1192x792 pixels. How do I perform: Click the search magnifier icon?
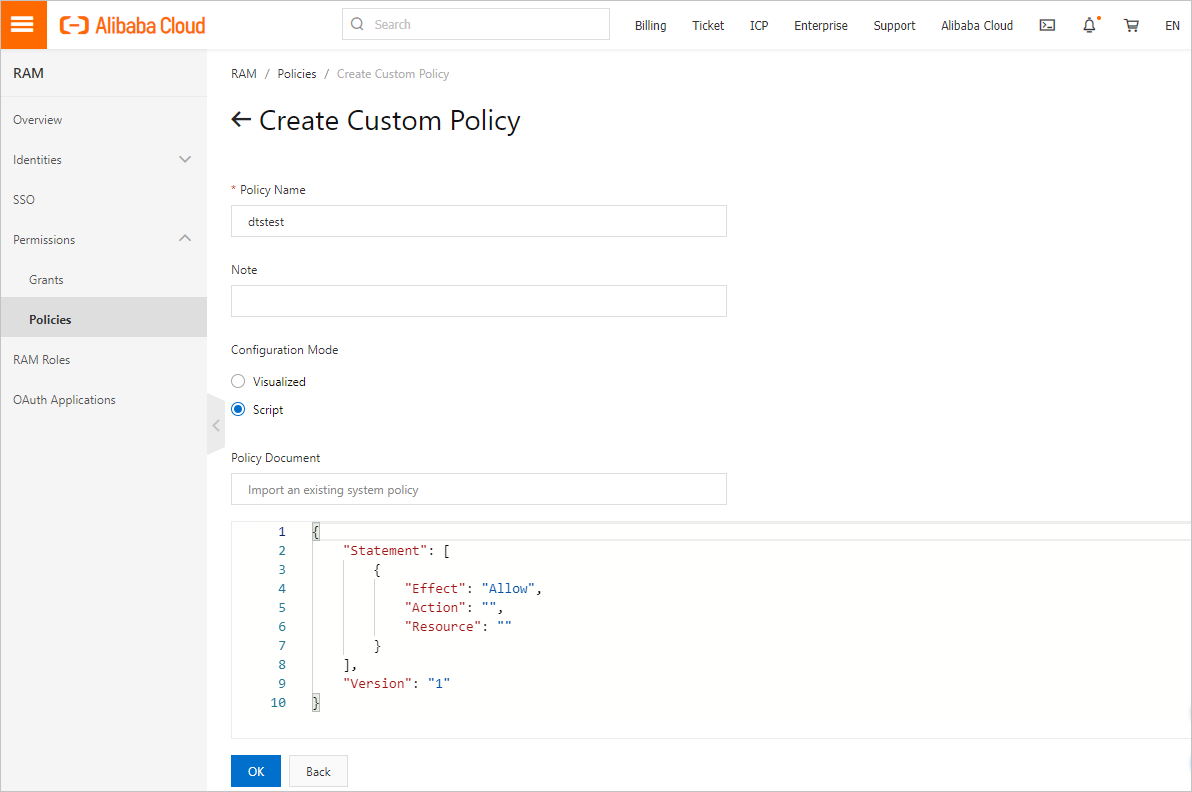coord(357,23)
